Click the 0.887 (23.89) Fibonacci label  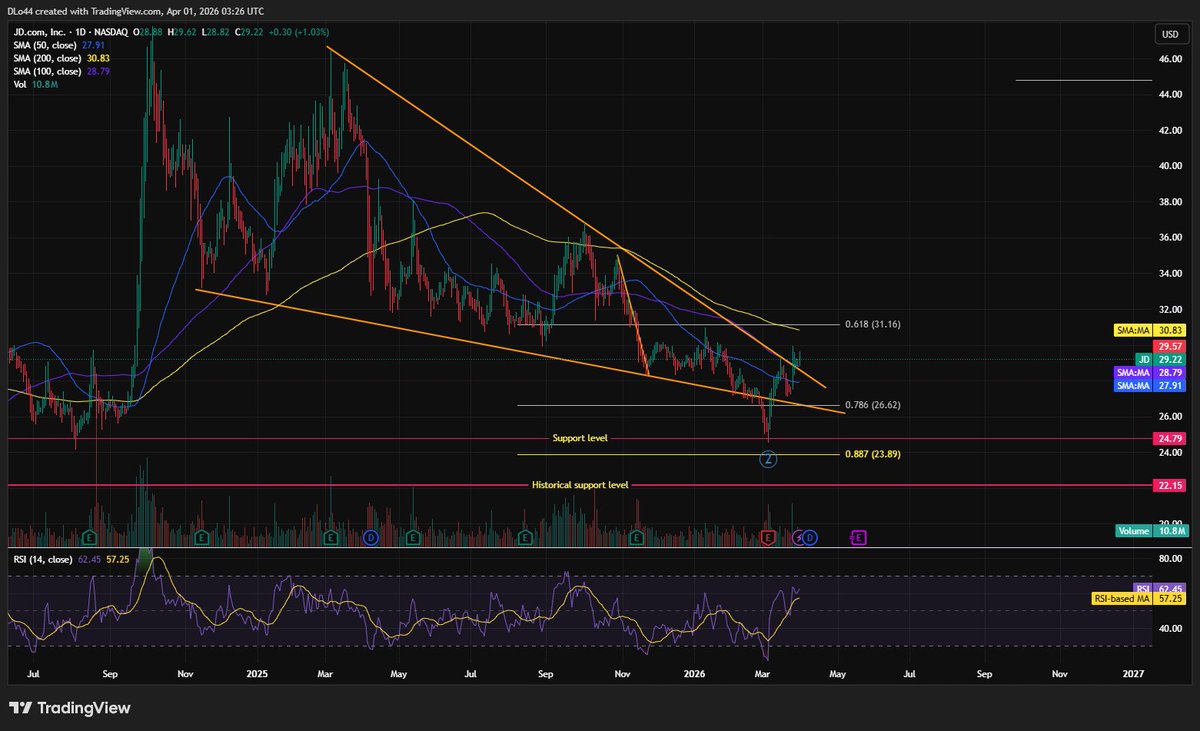click(874, 453)
